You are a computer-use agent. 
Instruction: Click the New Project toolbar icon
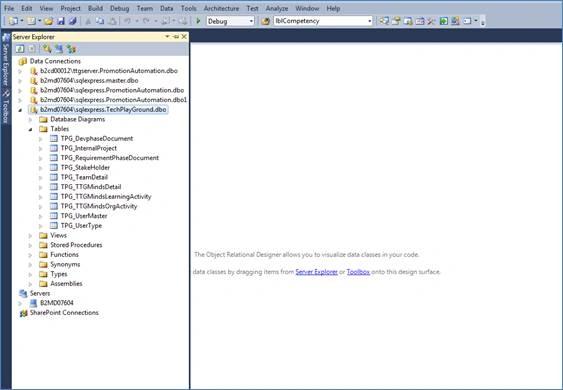point(13,21)
